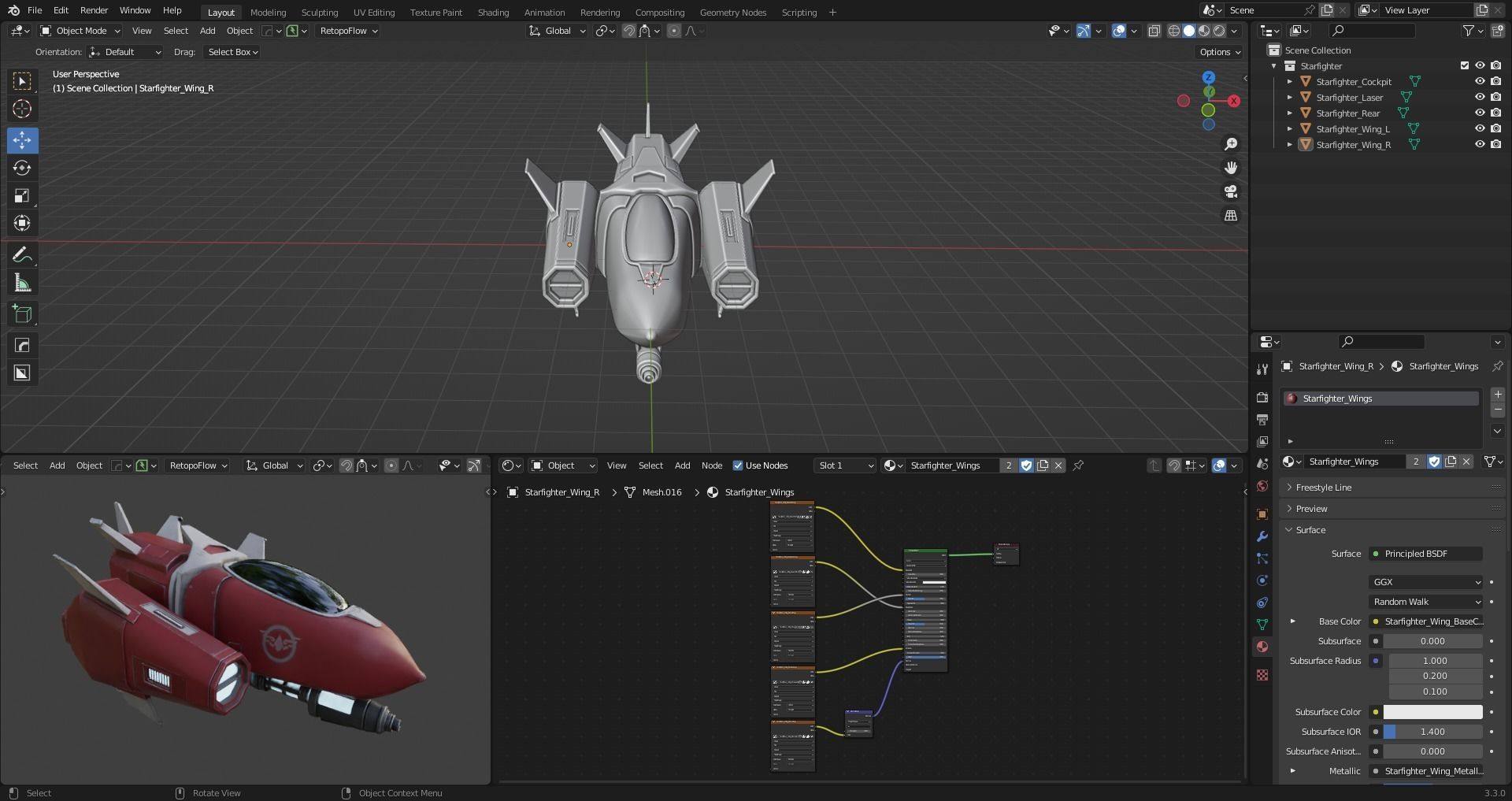The width and height of the screenshot is (1512, 801).
Task: Click the pan view hand icon
Action: click(1231, 168)
